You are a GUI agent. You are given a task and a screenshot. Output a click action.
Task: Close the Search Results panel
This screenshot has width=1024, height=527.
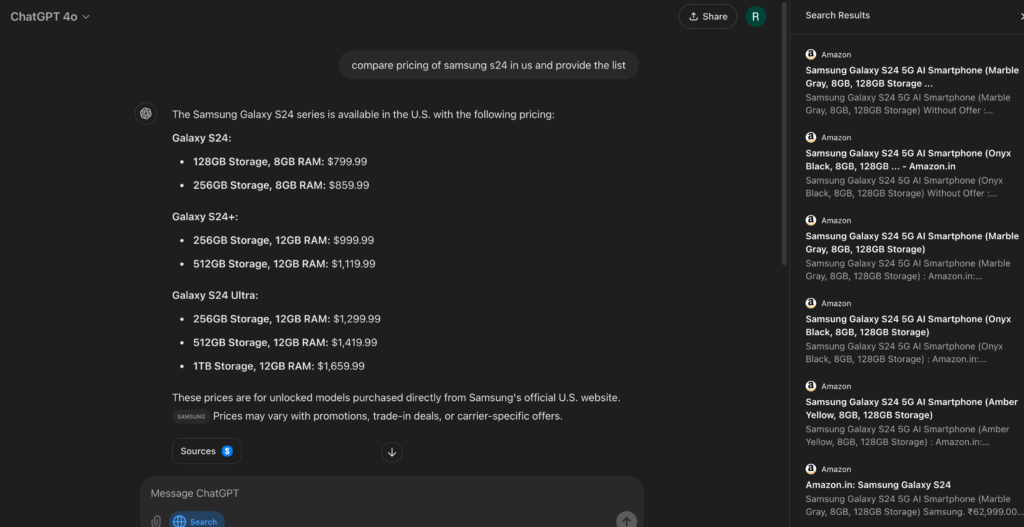[x=1018, y=16]
